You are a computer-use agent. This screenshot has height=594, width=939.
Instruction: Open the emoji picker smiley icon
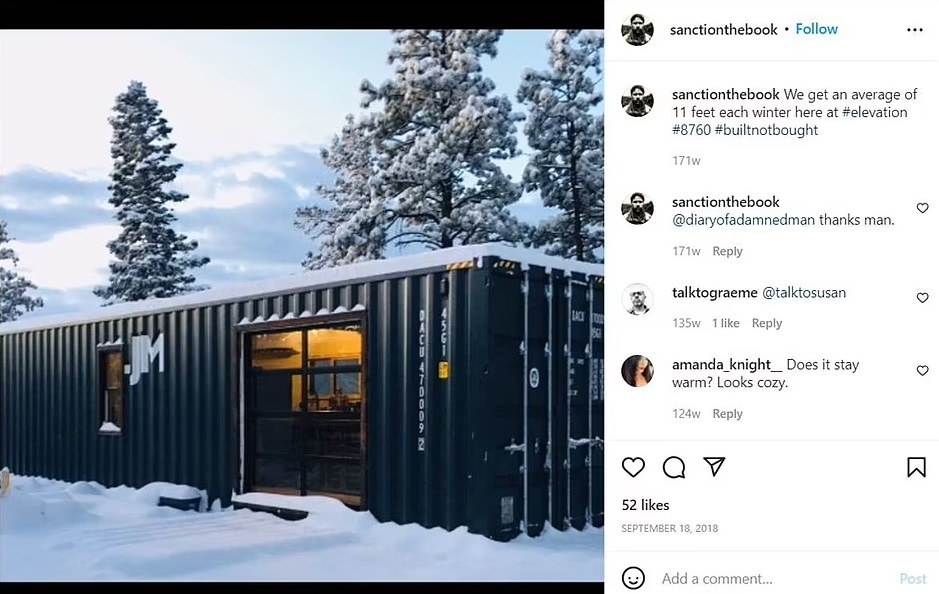tap(633, 578)
